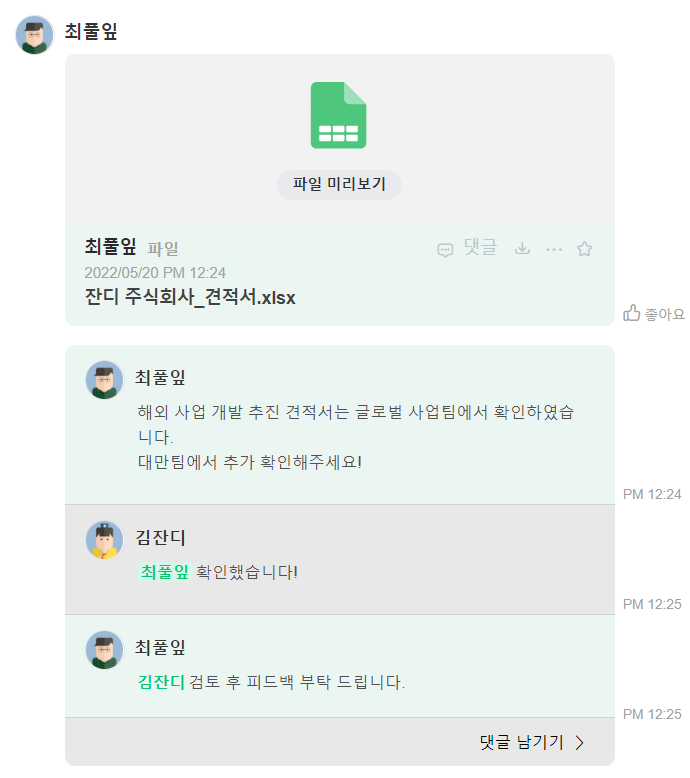Click the sender name above the file card
The width and height of the screenshot is (690, 778).
pos(91,32)
